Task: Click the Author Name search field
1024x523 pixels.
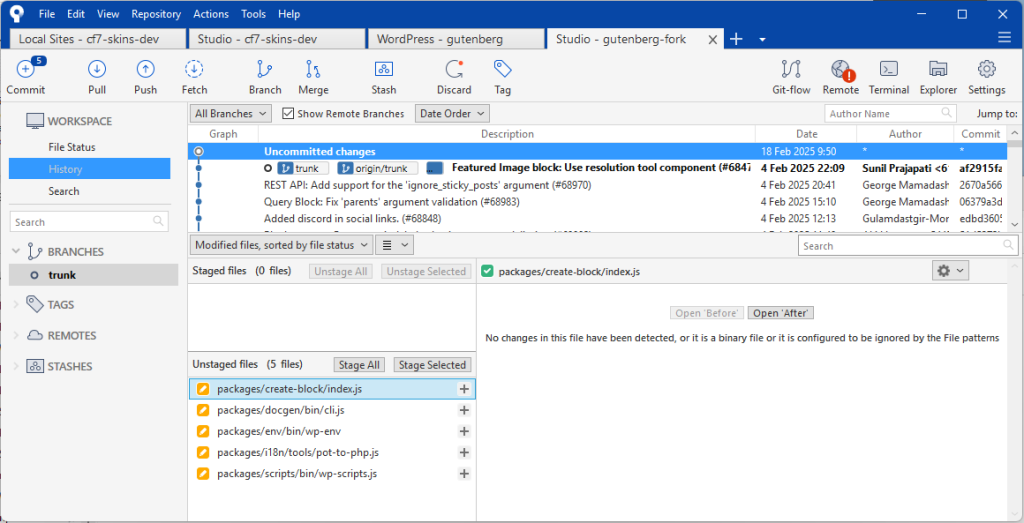Action: point(883,114)
